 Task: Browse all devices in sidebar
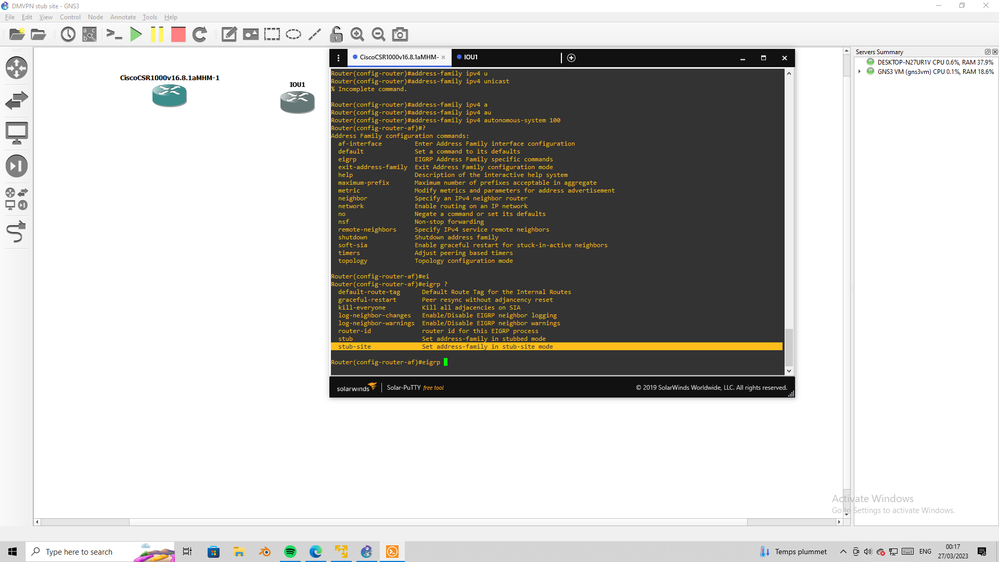pos(17,199)
